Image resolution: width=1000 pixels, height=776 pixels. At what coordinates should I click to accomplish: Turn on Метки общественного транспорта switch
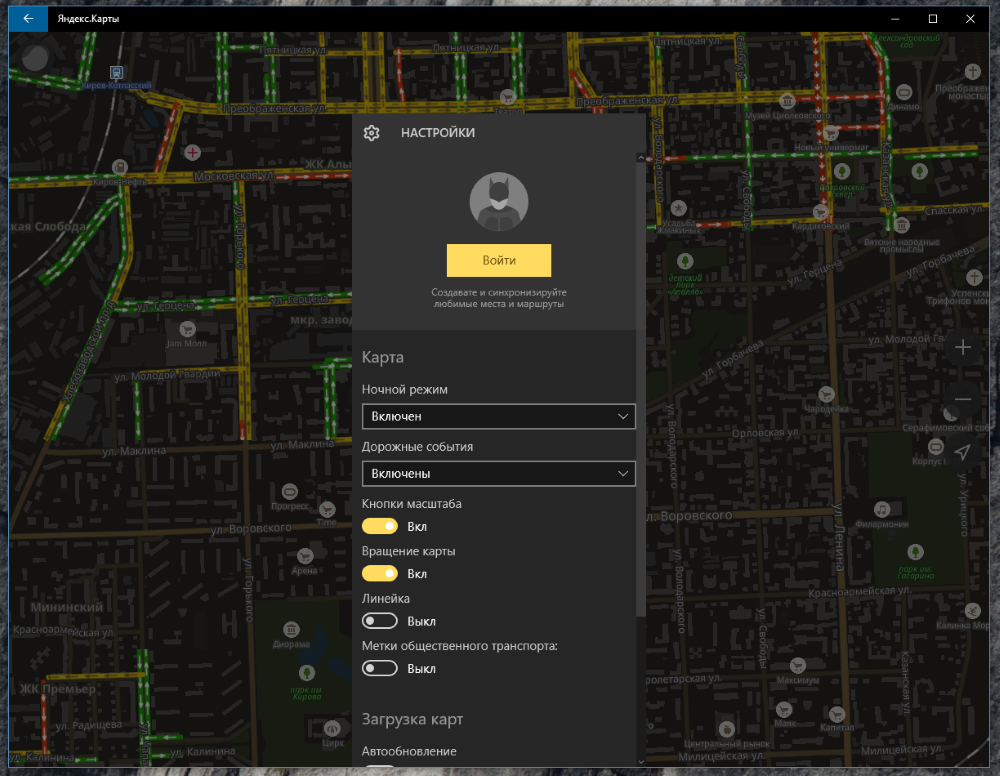pyautogui.click(x=380, y=668)
